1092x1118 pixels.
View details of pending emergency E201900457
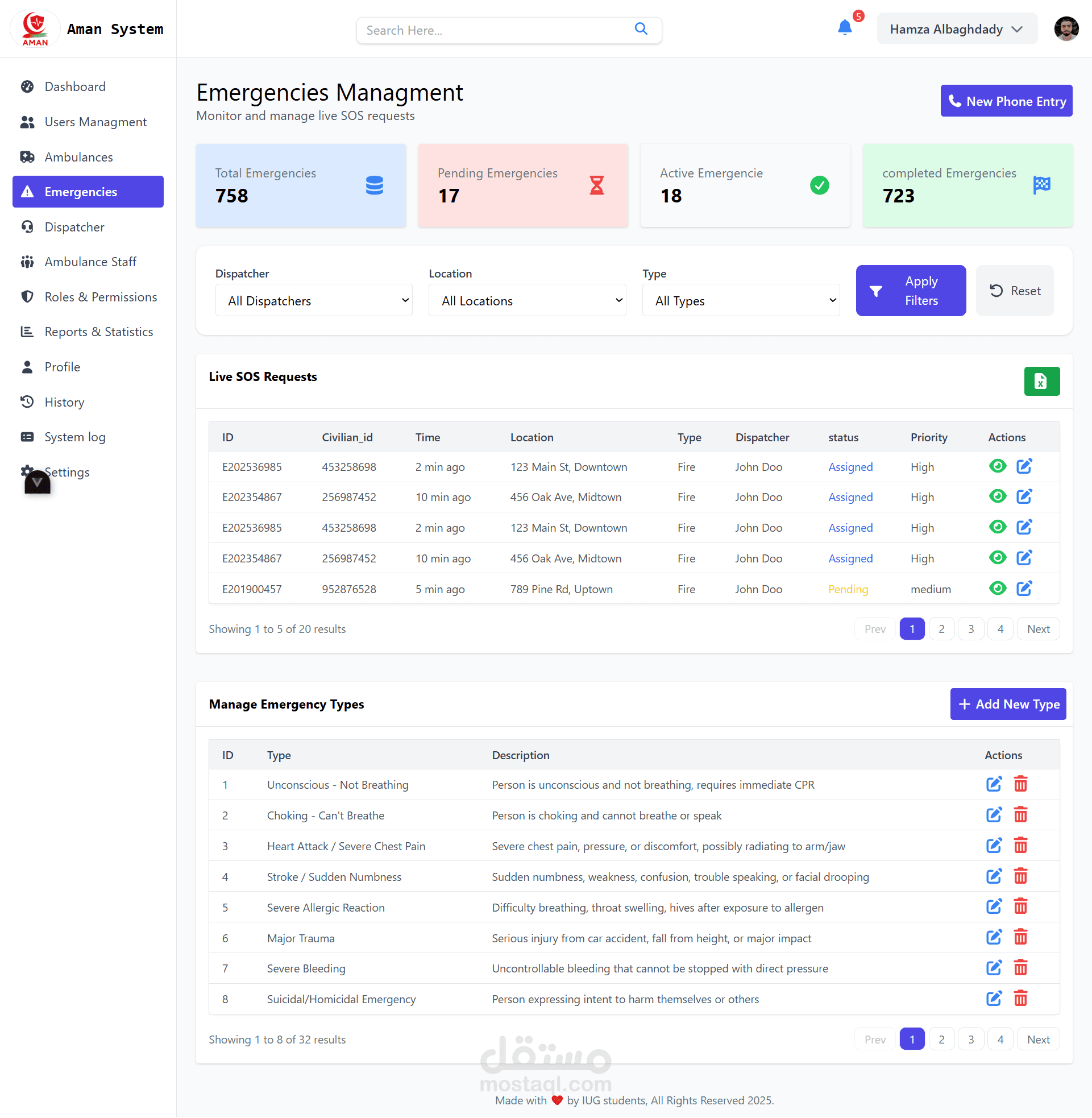click(998, 588)
